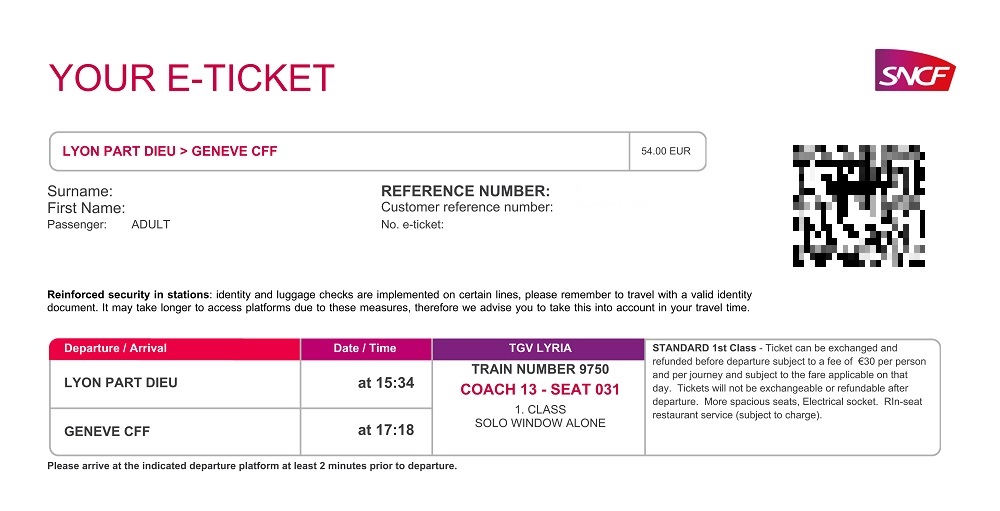Click the REFERENCE NUMBER heading
Image resolution: width=1000 pixels, height=511 pixels.
tap(465, 191)
